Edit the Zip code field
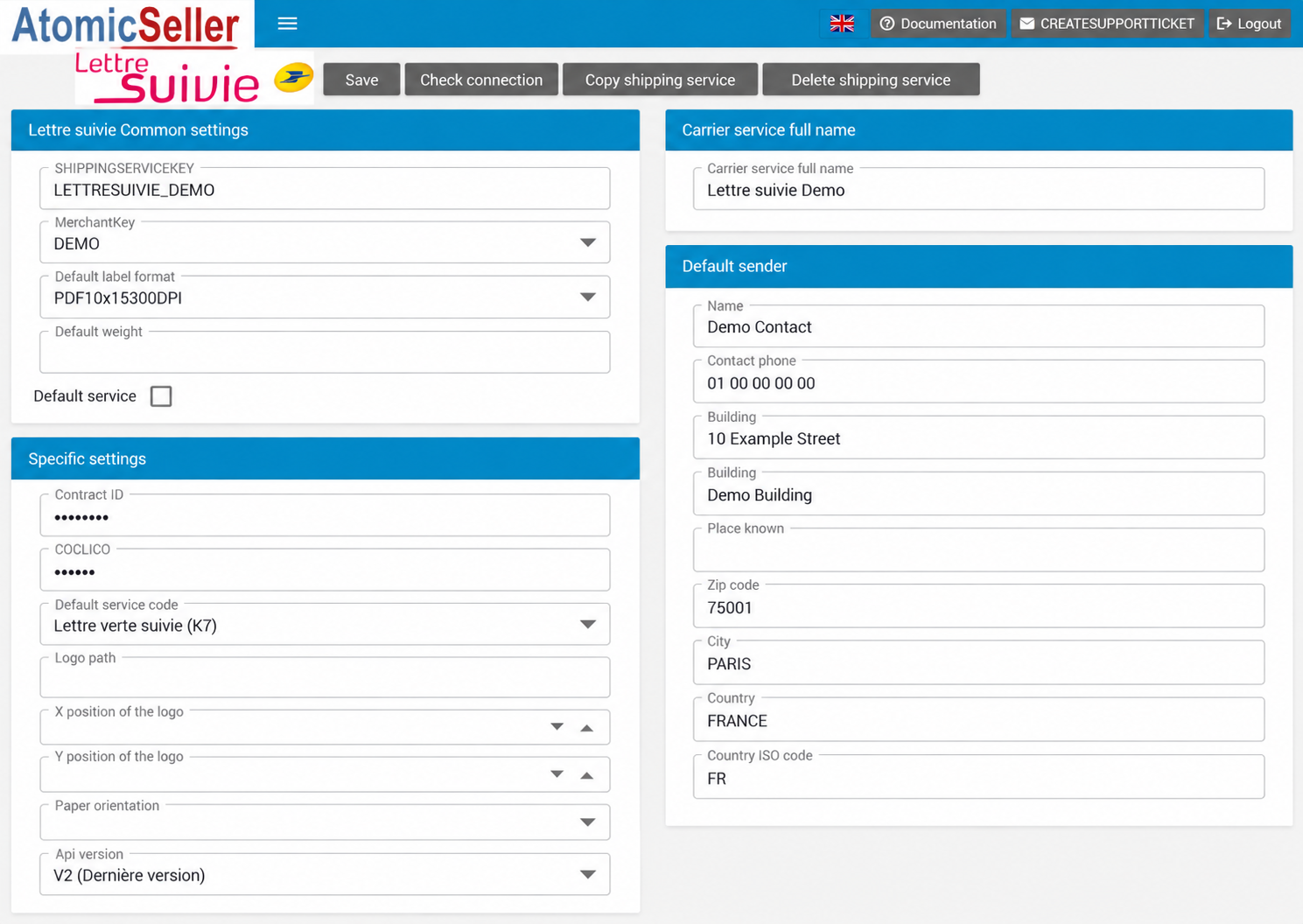 coord(978,605)
